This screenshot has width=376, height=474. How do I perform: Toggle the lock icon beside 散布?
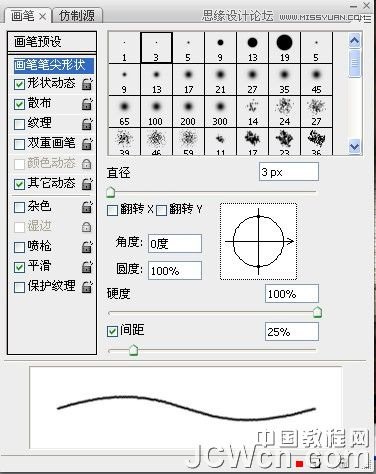tap(87, 104)
